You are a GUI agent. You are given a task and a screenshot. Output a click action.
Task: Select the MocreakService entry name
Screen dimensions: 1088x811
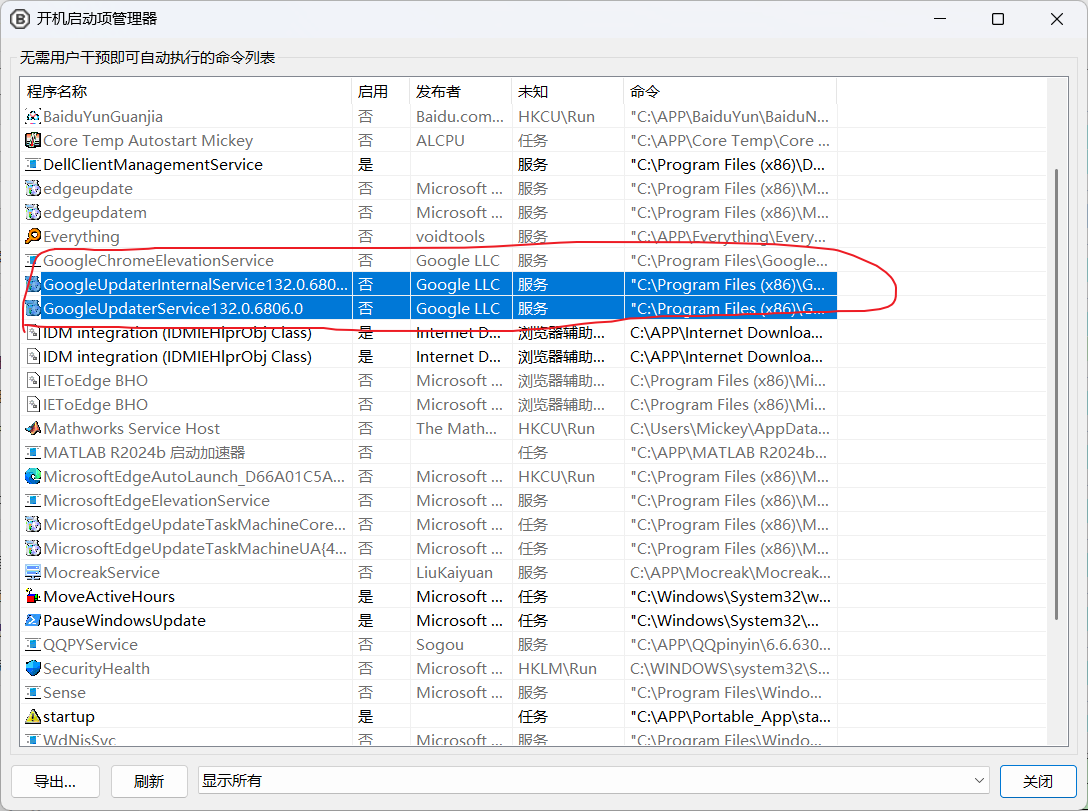click(x=101, y=573)
